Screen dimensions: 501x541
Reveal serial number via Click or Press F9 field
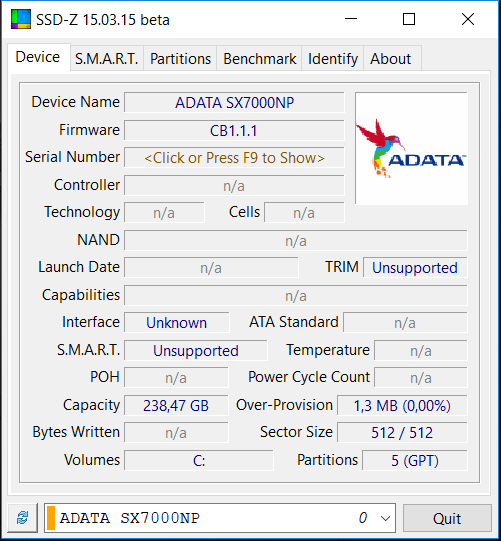[x=234, y=158]
